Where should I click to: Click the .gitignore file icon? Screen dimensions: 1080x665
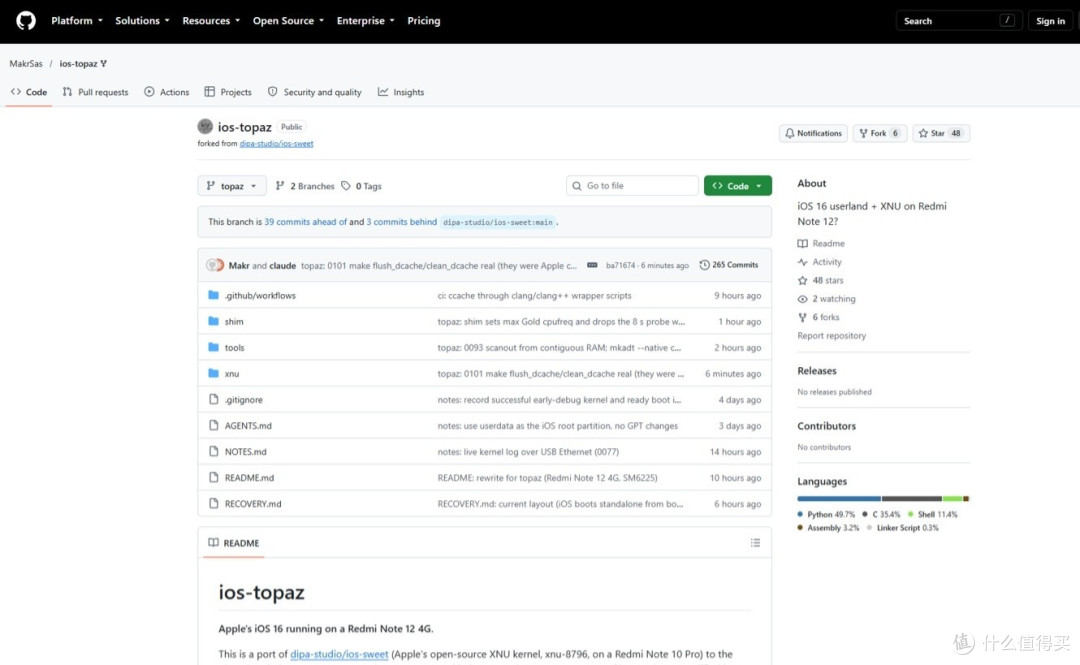[214, 400]
